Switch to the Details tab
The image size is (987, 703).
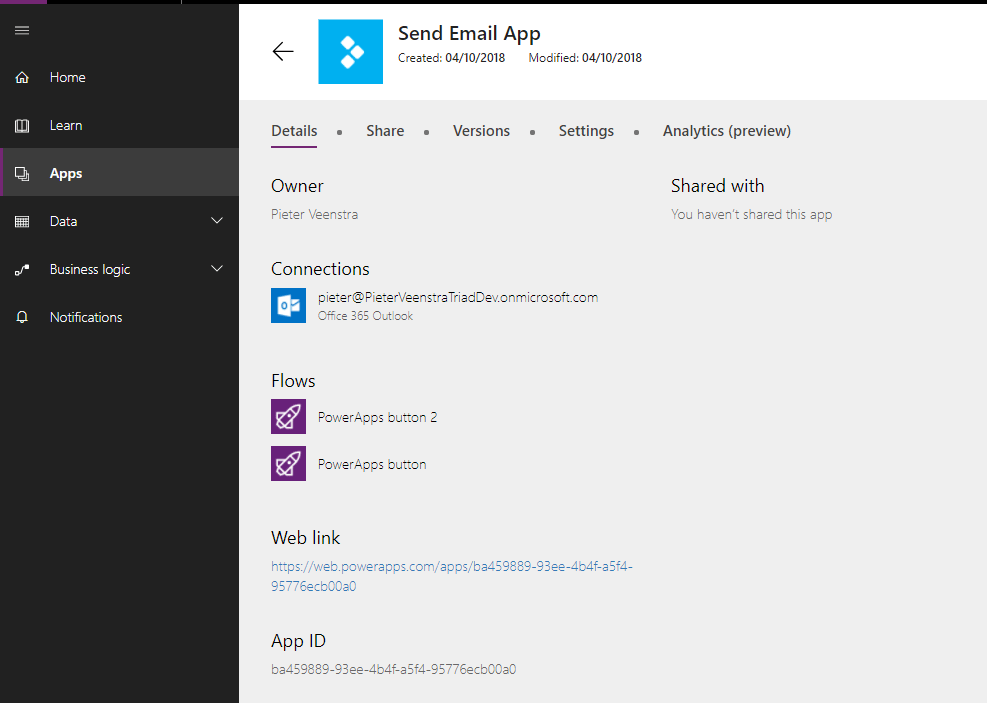pos(294,131)
